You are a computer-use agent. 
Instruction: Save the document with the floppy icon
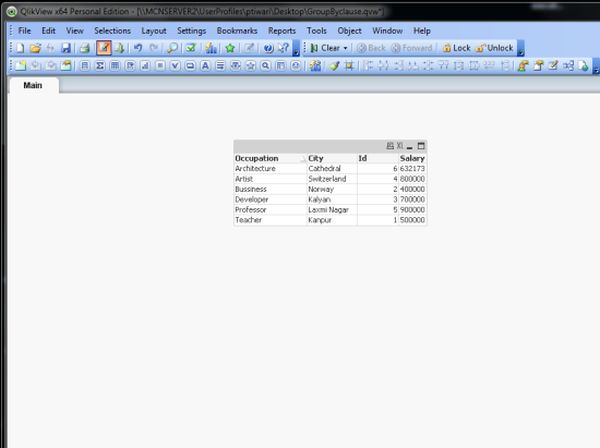pyautogui.click(x=66, y=48)
